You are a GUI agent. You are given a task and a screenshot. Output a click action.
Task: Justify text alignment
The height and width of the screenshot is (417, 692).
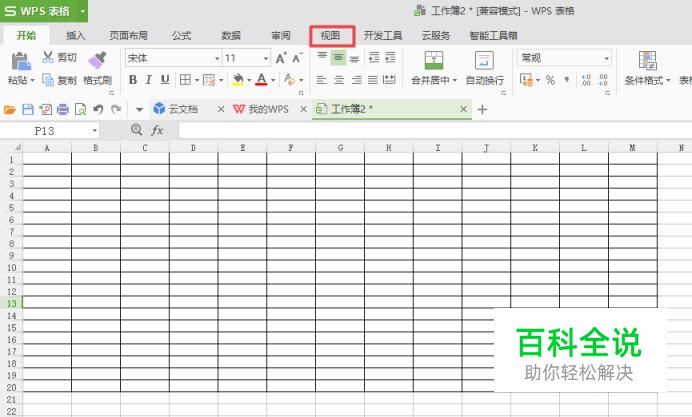373,80
